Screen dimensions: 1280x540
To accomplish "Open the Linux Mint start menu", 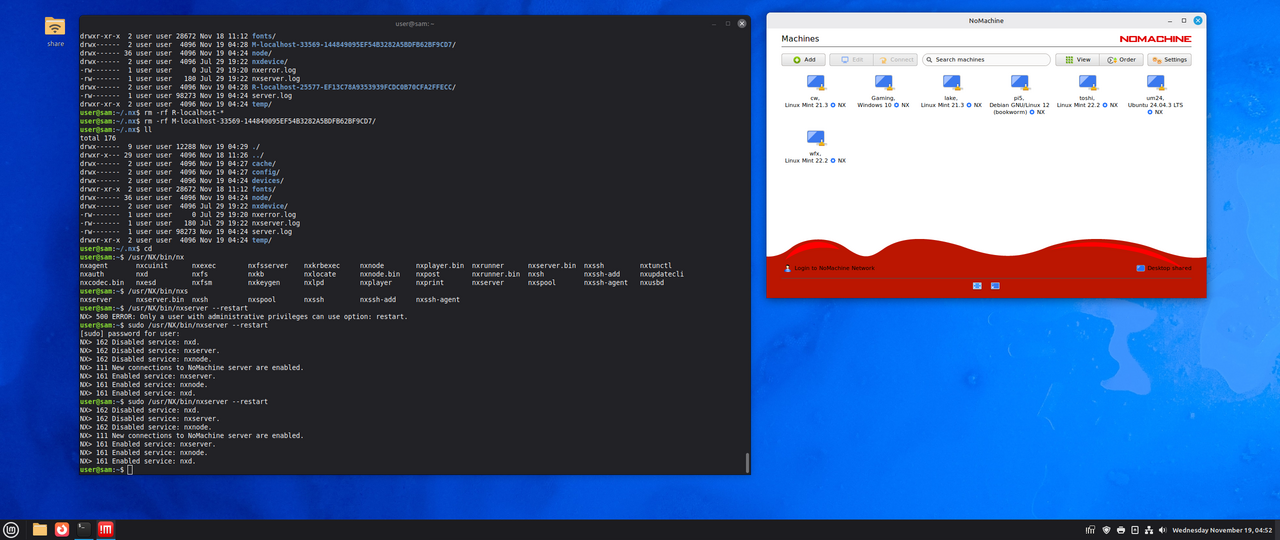I will [12, 529].
